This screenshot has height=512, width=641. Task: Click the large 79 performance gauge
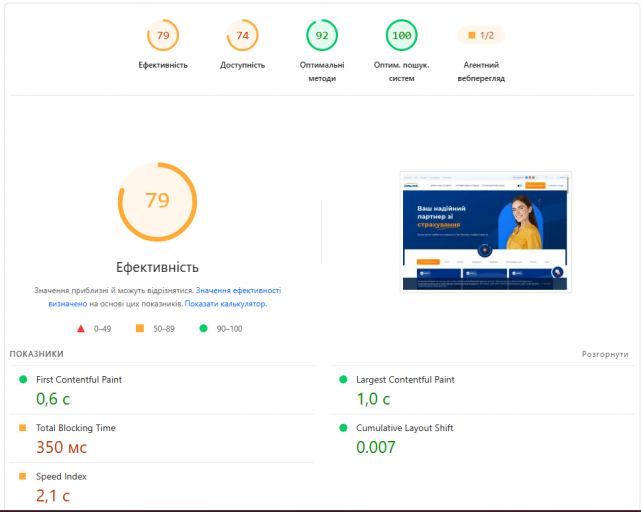[157, 202]
